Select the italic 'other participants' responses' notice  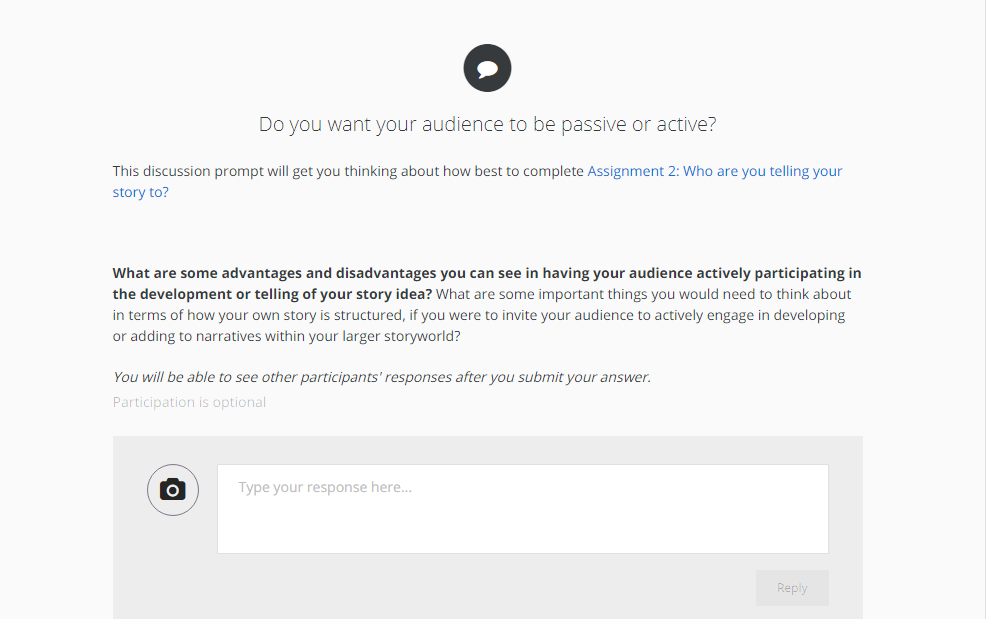coord(381,377)
